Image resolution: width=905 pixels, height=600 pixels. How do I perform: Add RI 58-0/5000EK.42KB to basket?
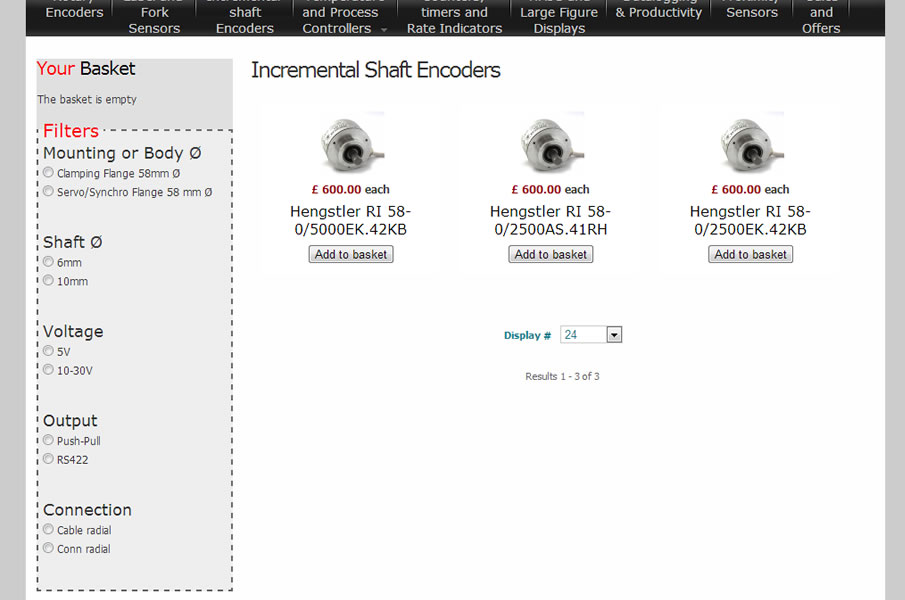pyautogui.click(x=351, y=254)
